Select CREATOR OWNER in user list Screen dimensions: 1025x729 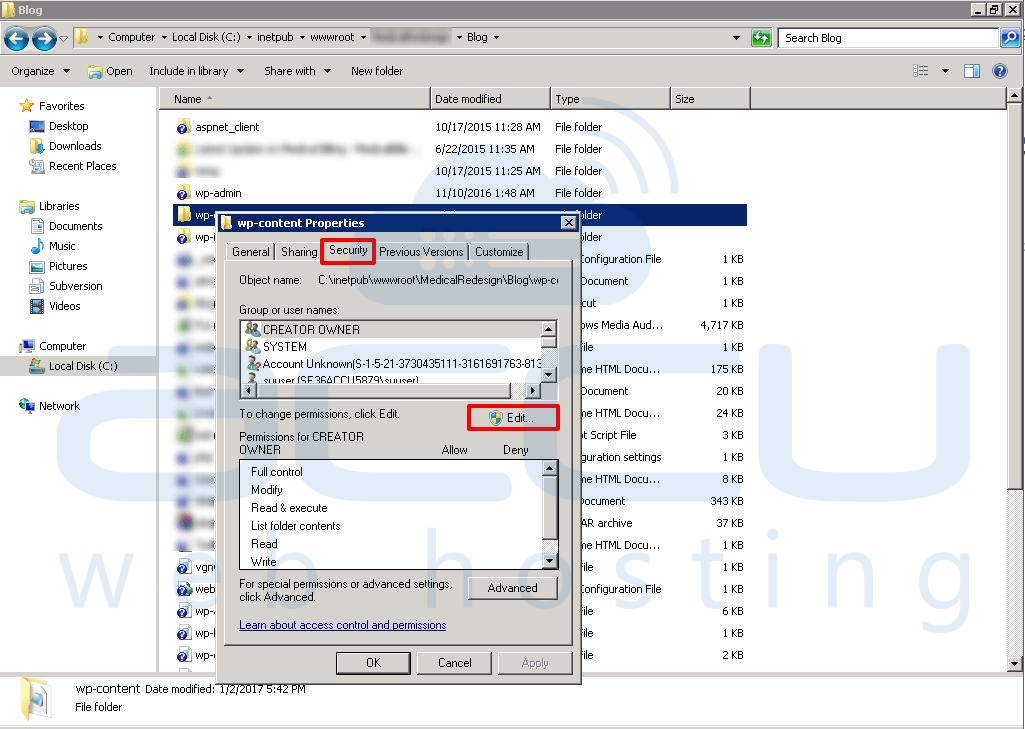pyautogui.click(x=392, y=330)
